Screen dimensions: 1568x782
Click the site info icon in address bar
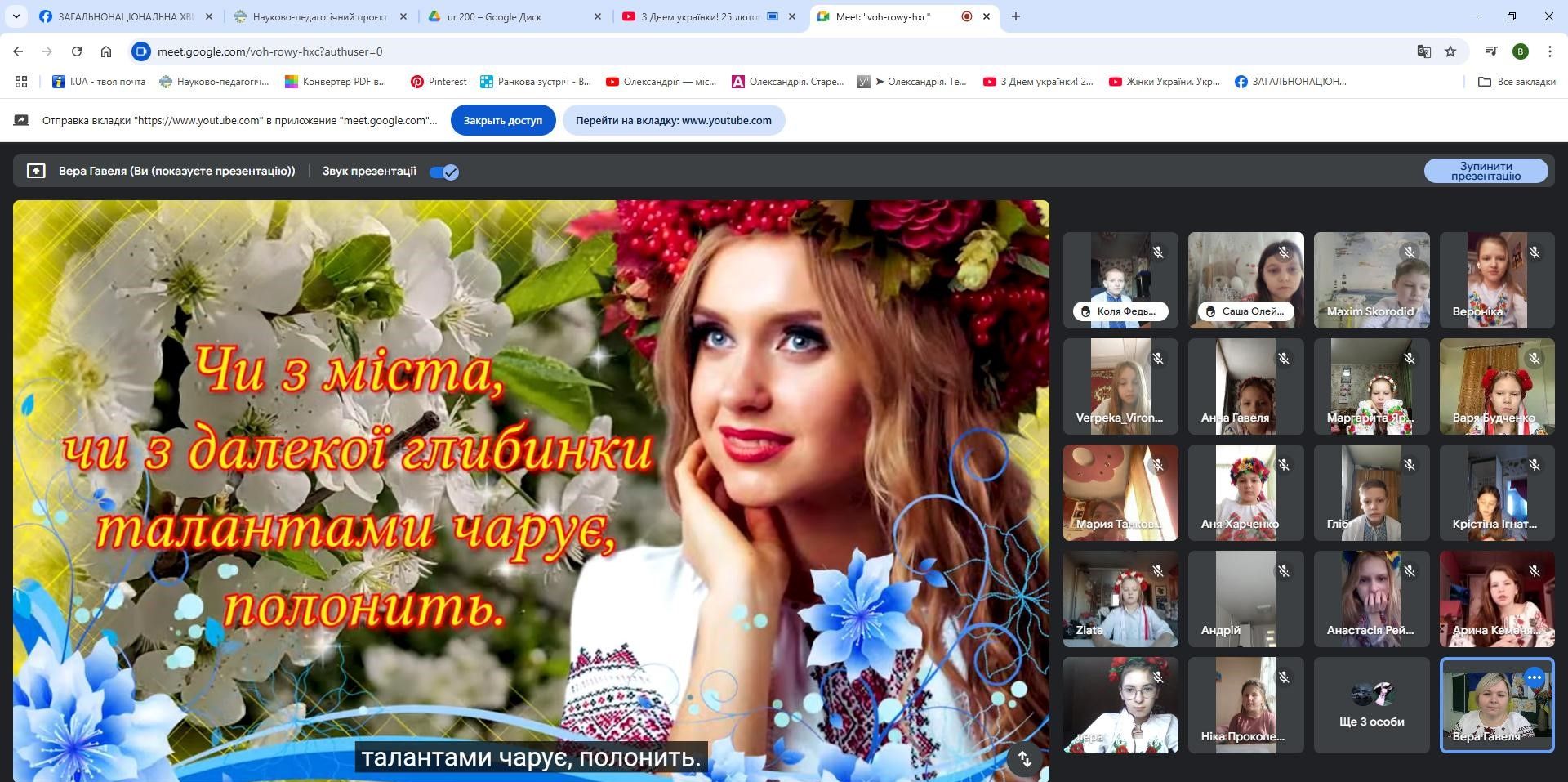click(141, 51)
